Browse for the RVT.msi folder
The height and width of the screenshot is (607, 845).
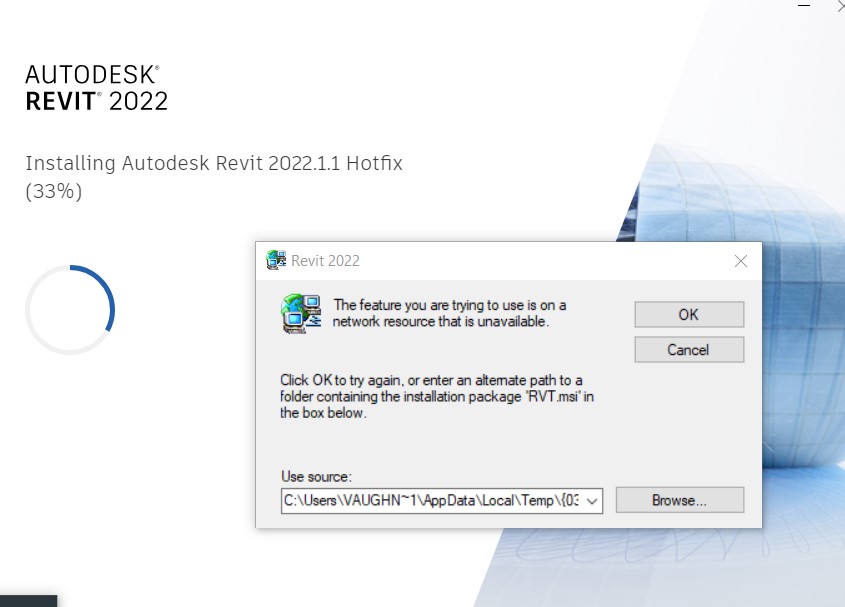(679, 500)
